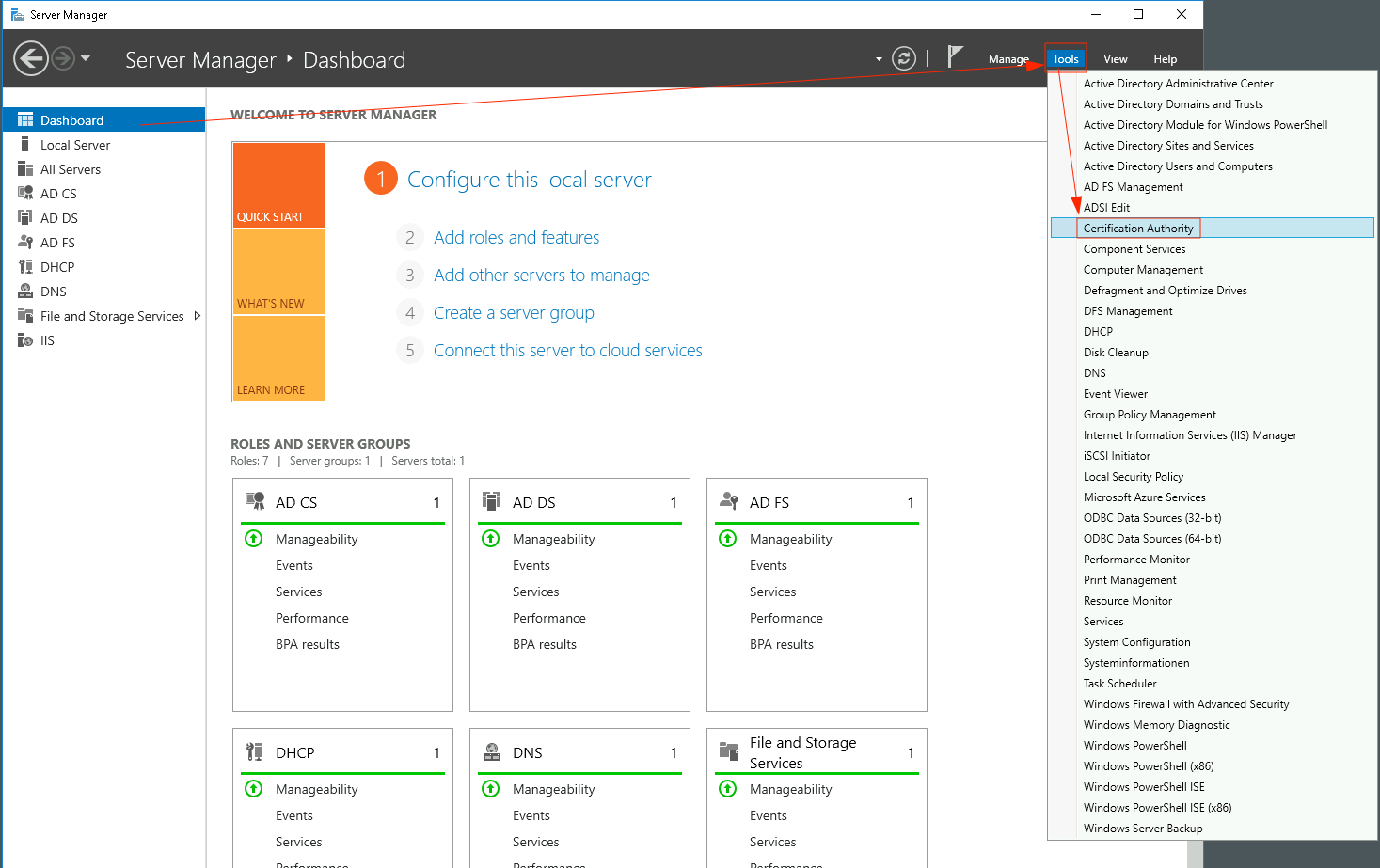The width and height of the screenshot is (1380, 868).
Task: Click Add other servers to manage
Action: [x=541, y=276]
